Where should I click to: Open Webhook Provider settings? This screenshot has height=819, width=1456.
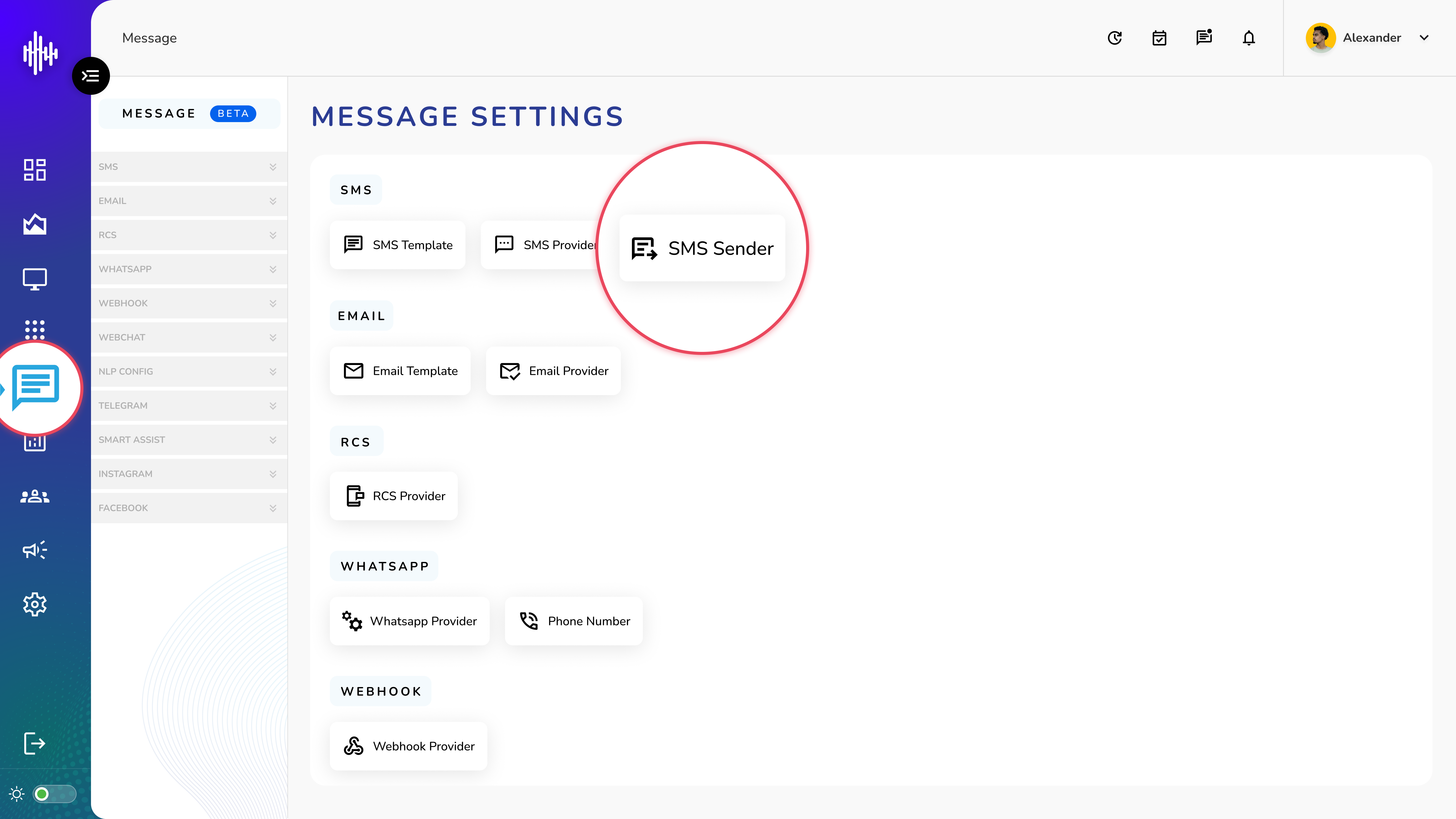coord(409,746)
